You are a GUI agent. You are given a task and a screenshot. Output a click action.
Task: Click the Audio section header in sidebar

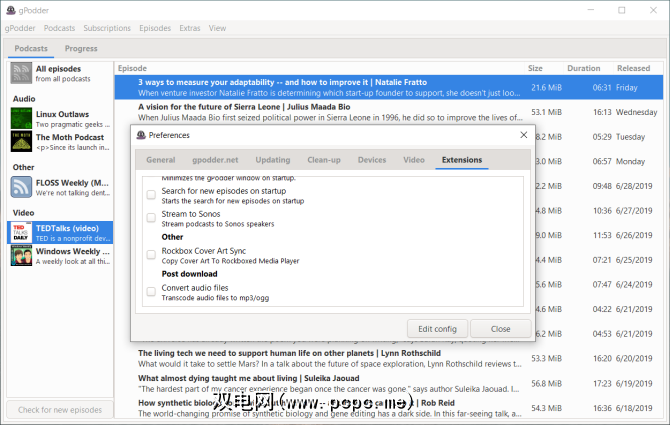[x=24, y=99]
